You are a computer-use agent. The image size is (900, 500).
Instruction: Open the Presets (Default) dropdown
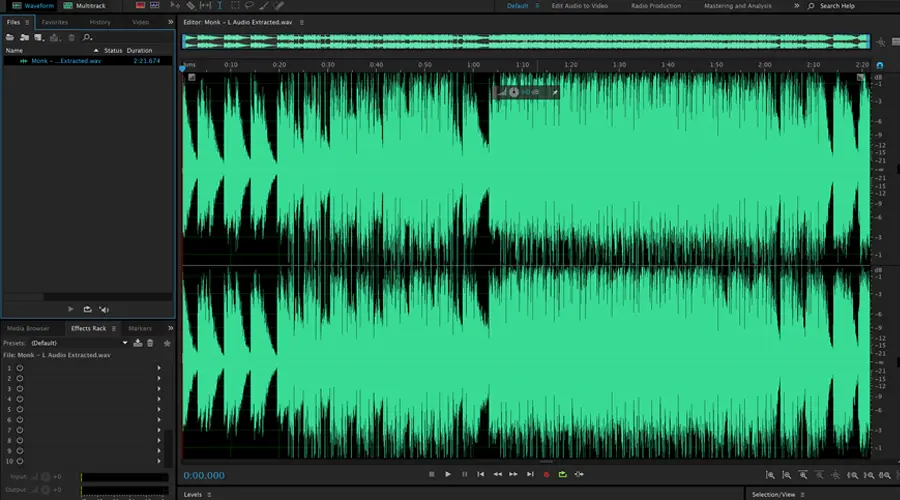click(x=79, y=343)
